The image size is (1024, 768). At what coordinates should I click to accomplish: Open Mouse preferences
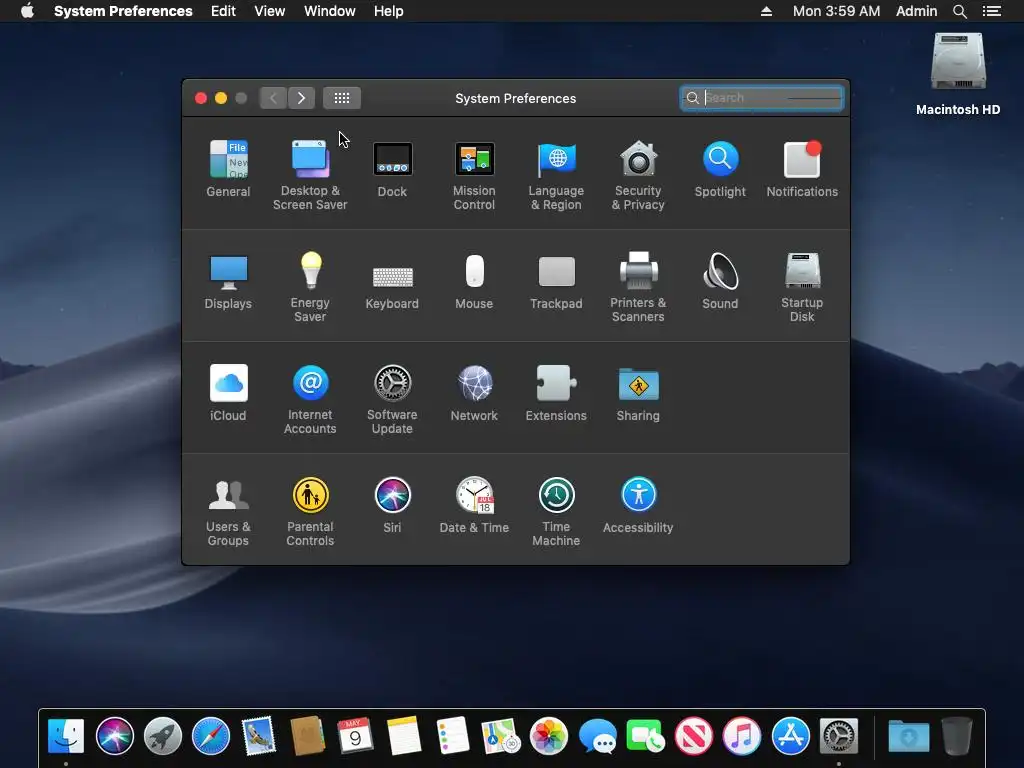tap(474, 281)
